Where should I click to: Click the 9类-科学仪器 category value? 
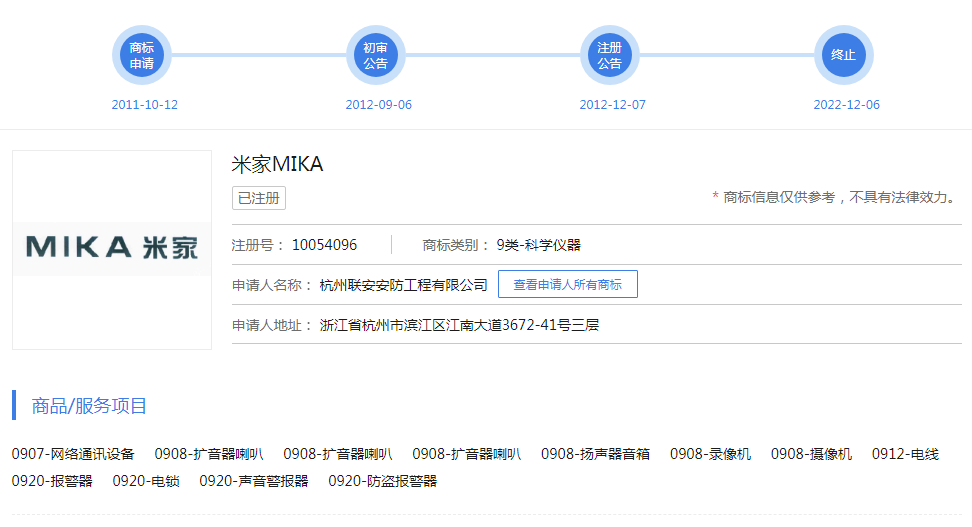click(539, 245)
